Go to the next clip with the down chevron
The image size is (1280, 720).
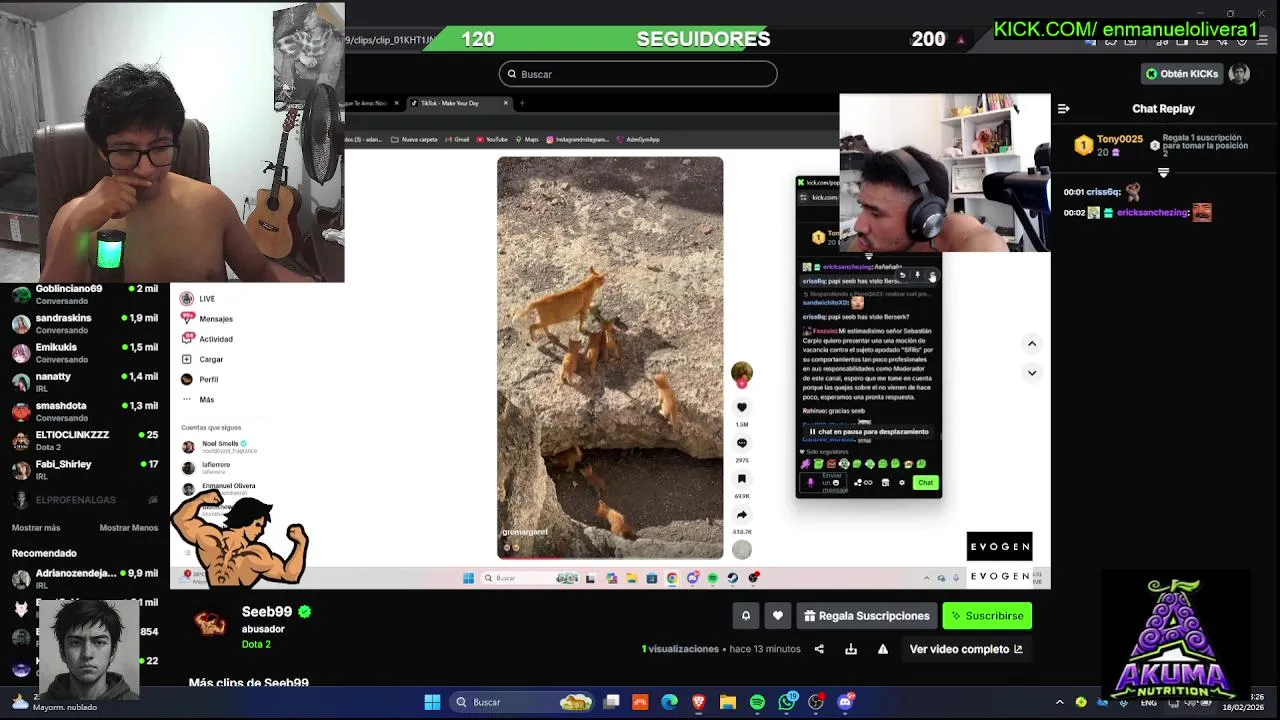click(1032, 373)
